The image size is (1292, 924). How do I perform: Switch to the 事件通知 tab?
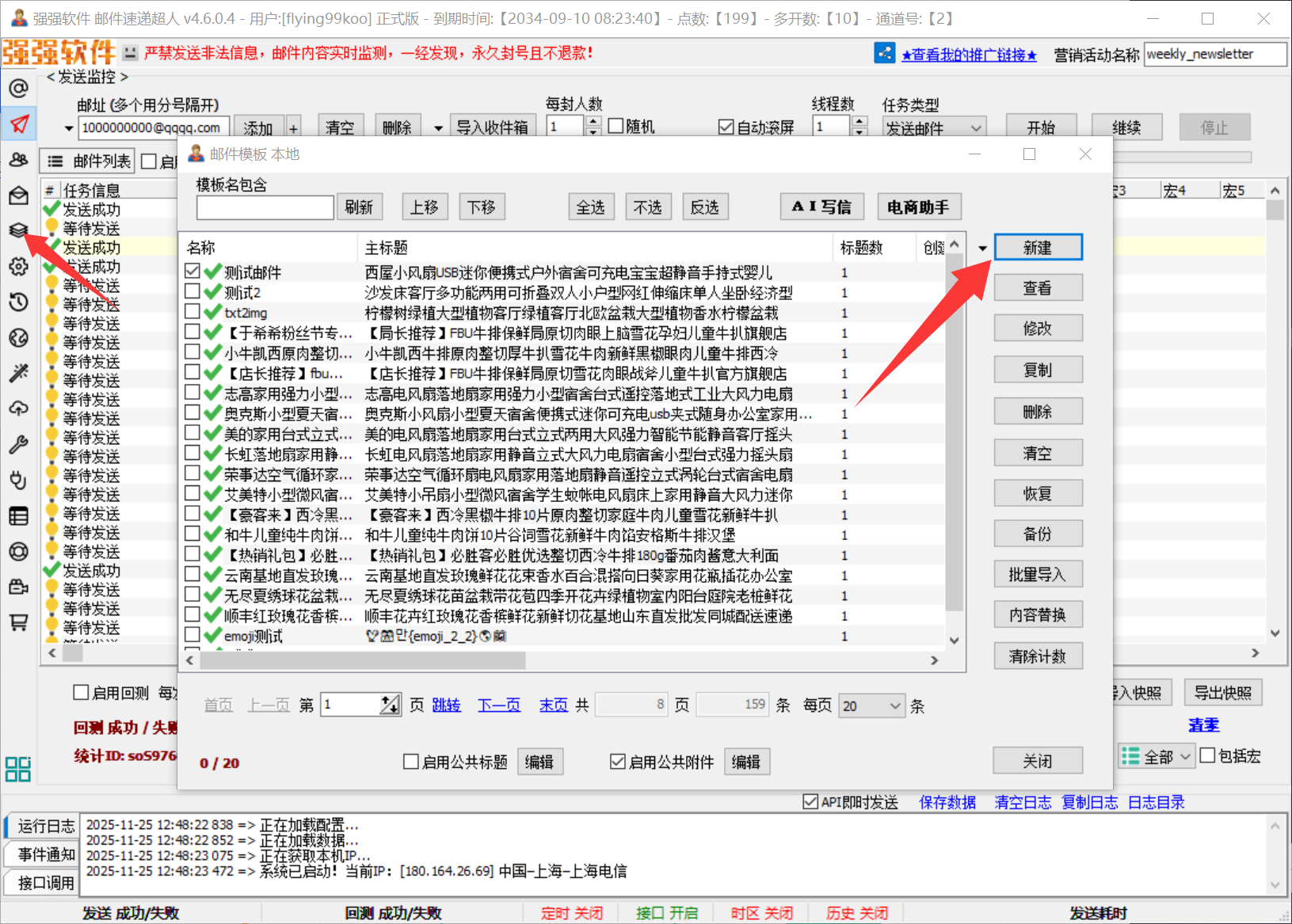point(46,854)
